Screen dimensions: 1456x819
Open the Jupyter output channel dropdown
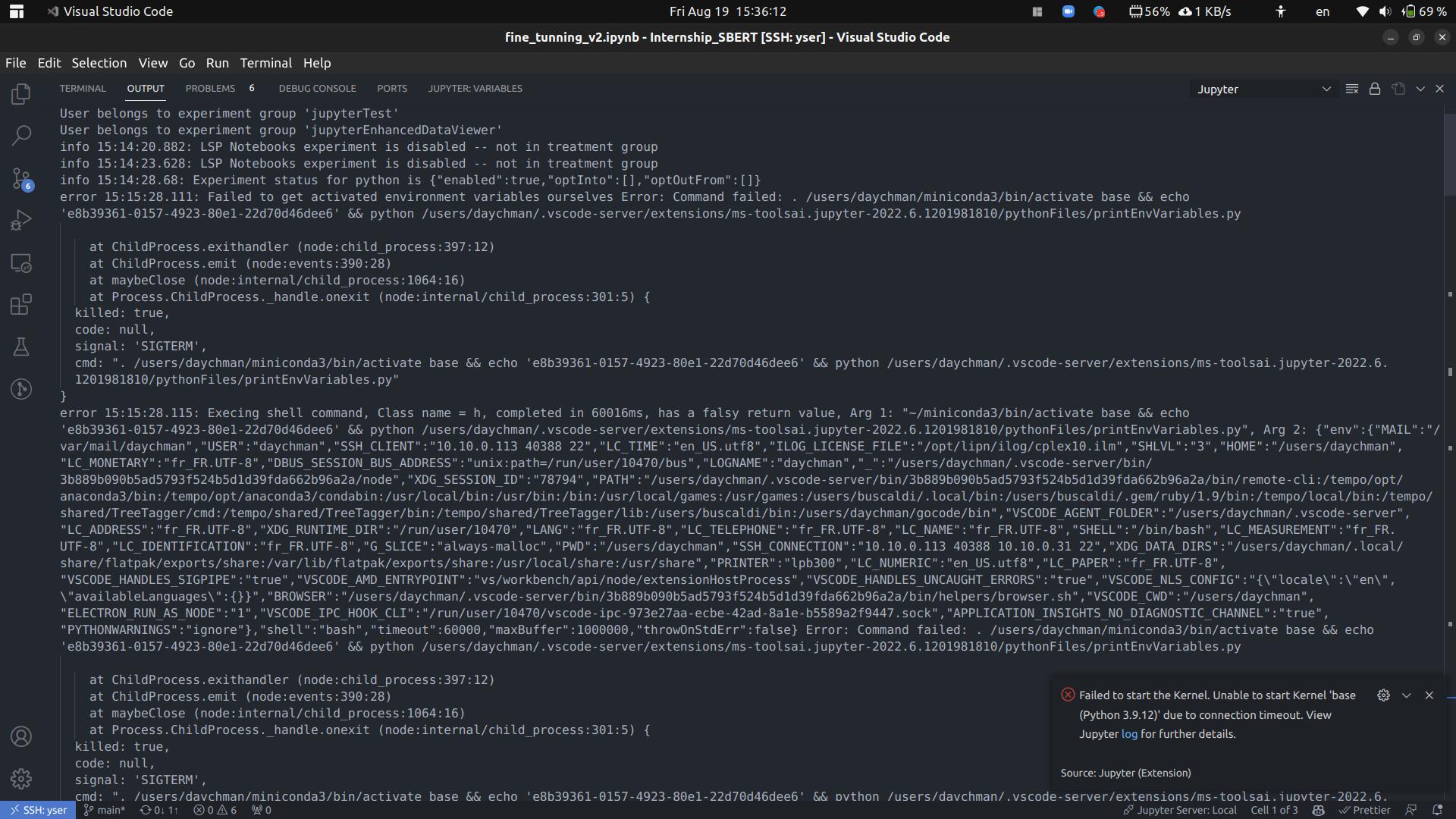pos(1263,89)
